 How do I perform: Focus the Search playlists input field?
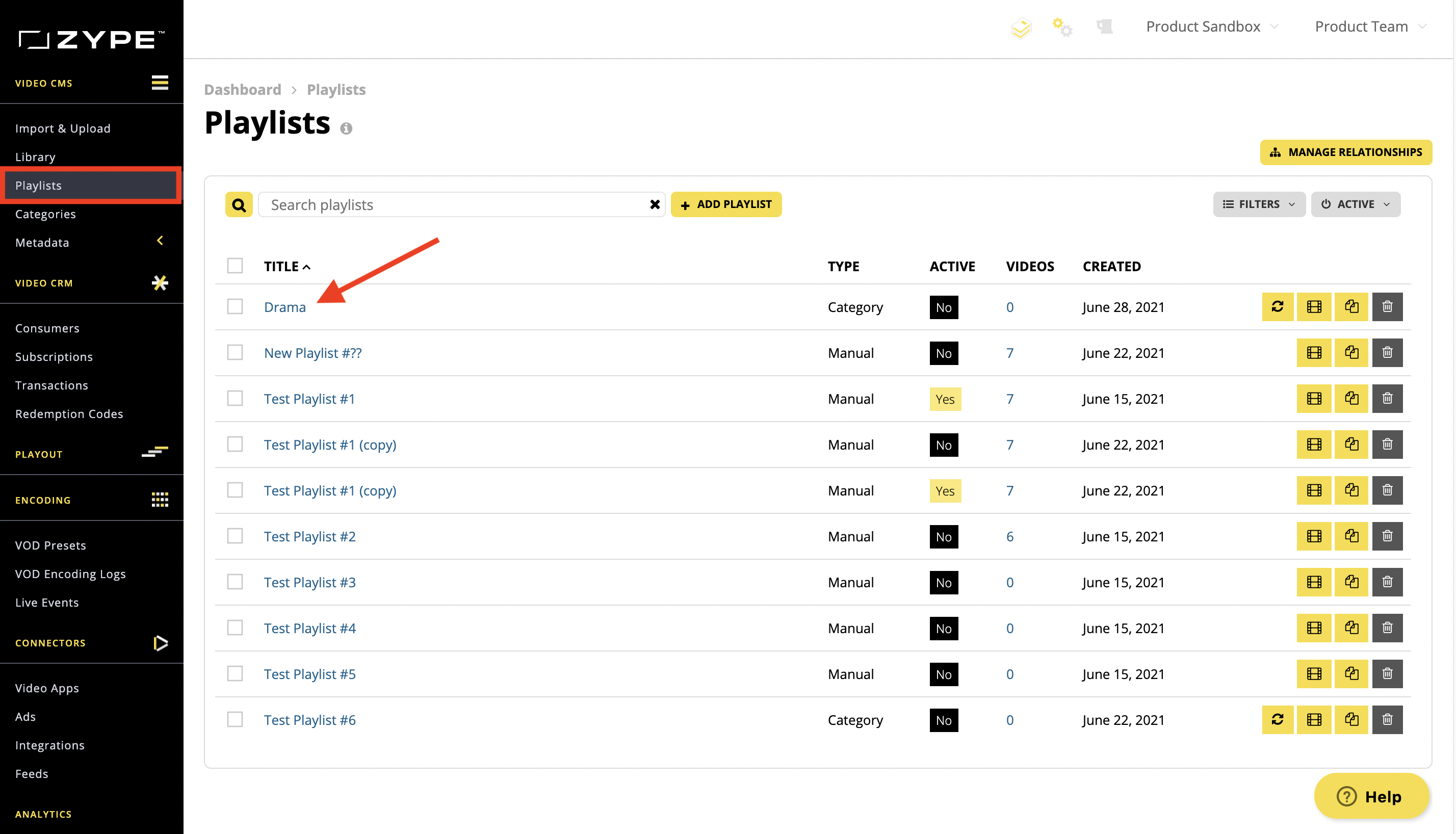point(462,204)
